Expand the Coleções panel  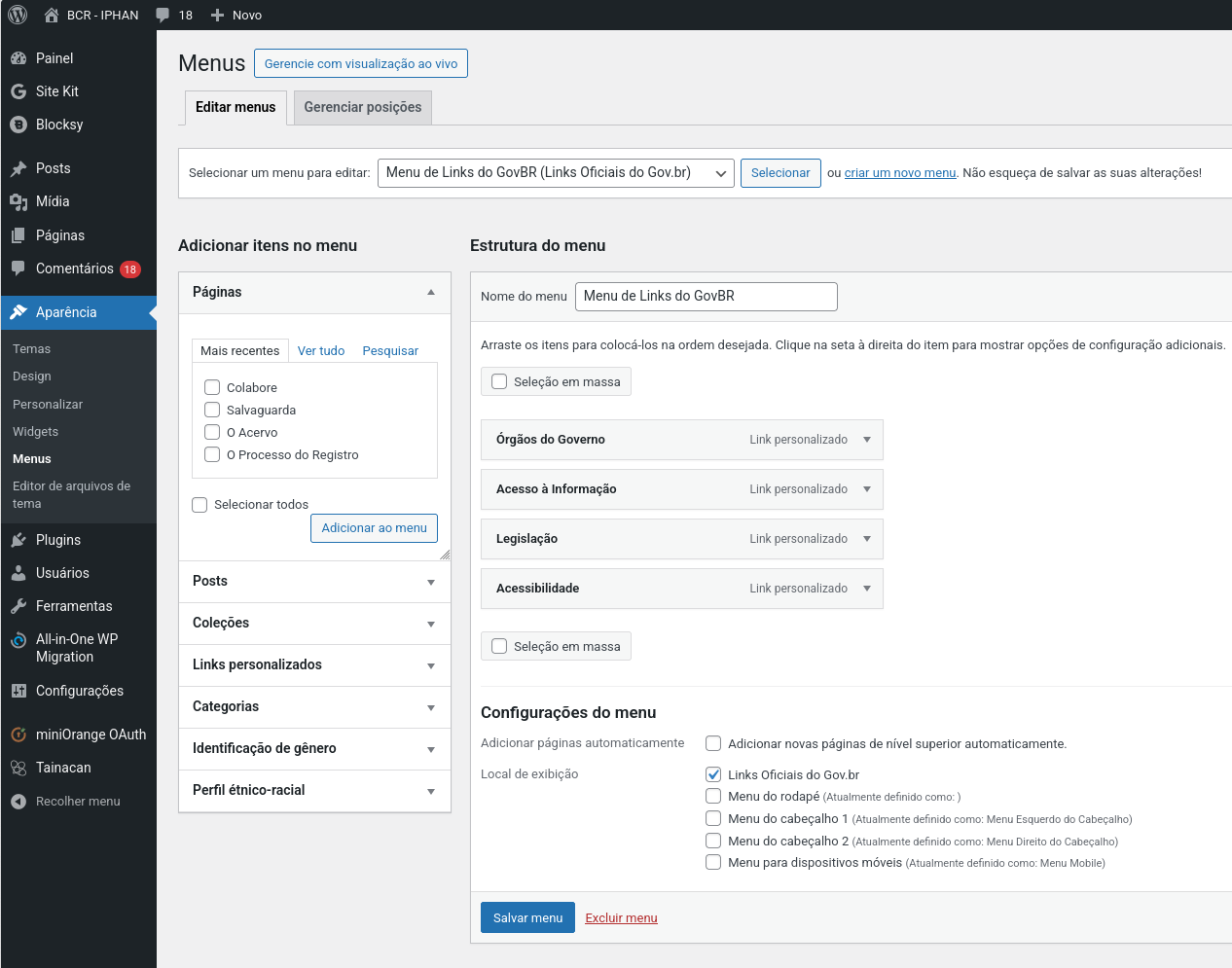(x=314, y=624)
